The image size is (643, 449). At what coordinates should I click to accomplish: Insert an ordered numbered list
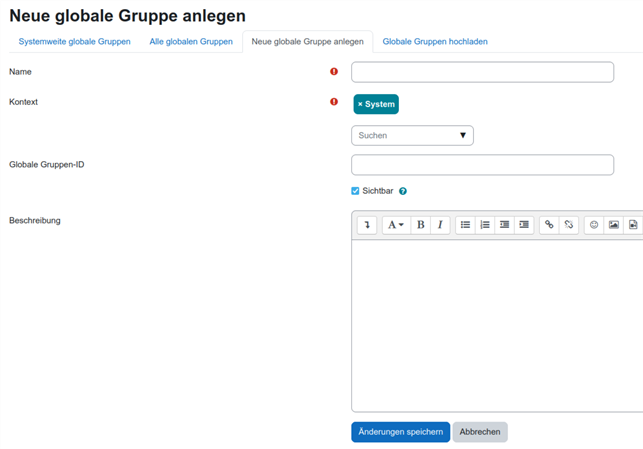485,225
